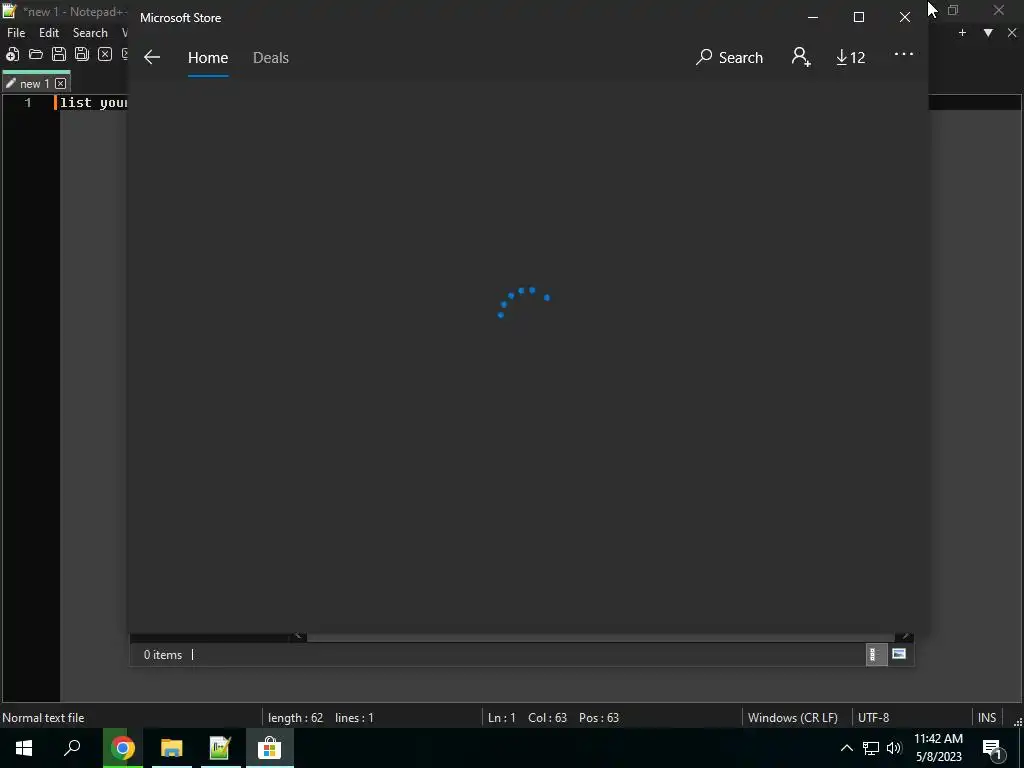The width and height of the screenshot is (1024, 768).
Task: Open Notepad++ tab list dropdown triangle
Action: pyautogui.click(x=988, y=33)
